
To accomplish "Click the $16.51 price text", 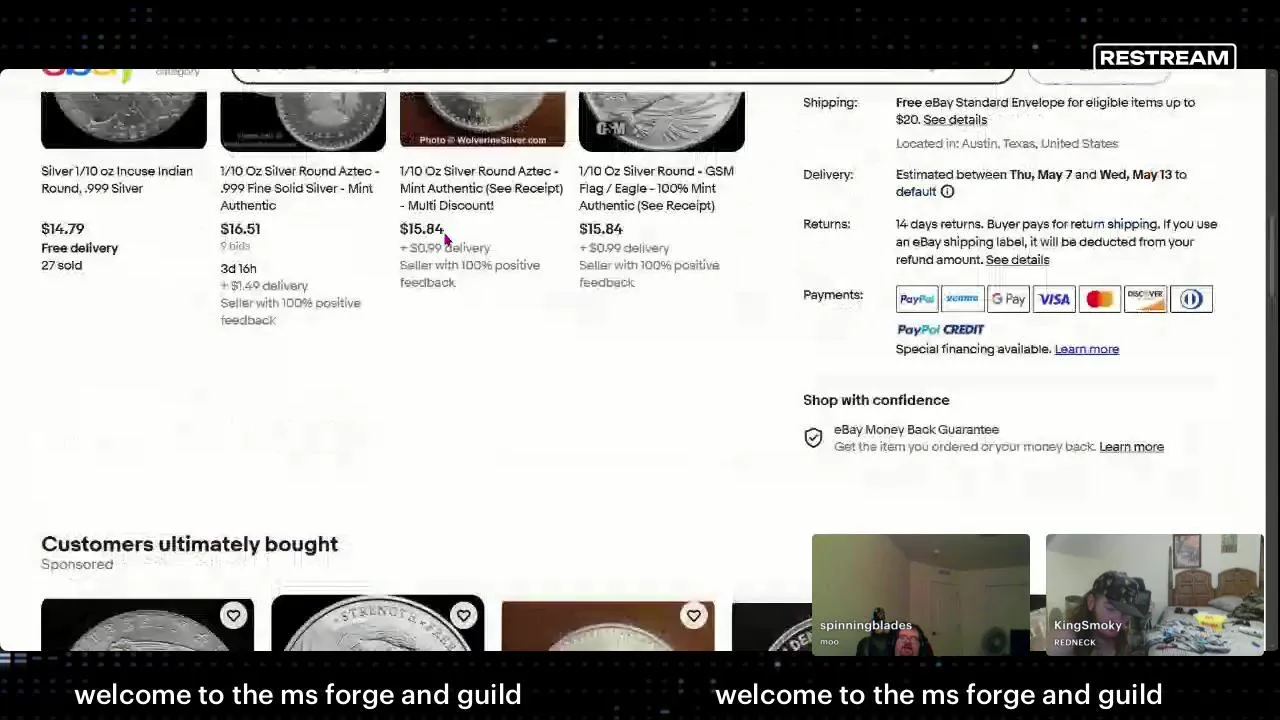I will (x=240, y=229).
